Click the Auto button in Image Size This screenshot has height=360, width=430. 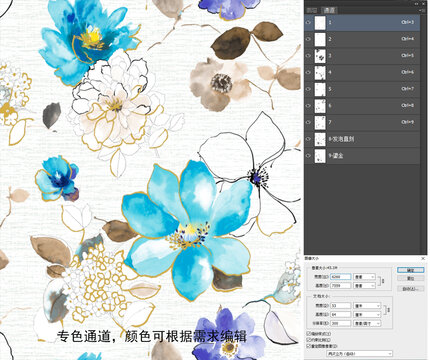tap(410, 289)
